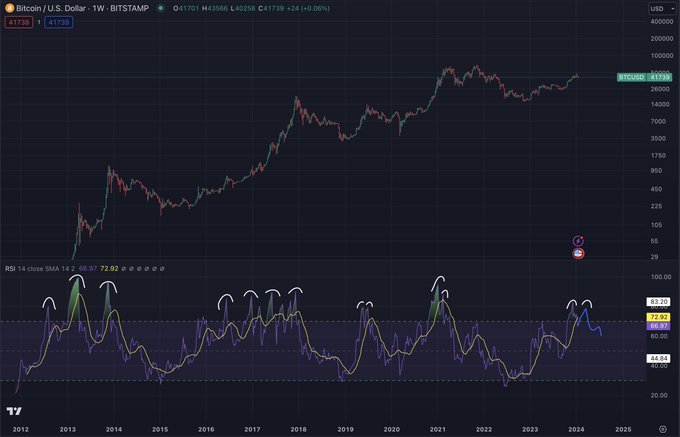Click the US flag economic event marker
Viewport: 680px width, 437px height.
578,254
